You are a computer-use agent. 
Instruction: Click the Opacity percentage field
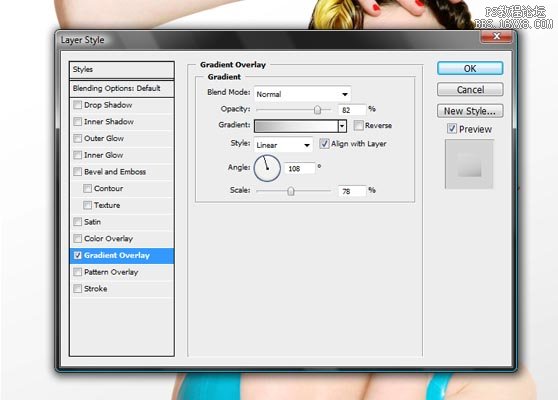tap(352, 110)
